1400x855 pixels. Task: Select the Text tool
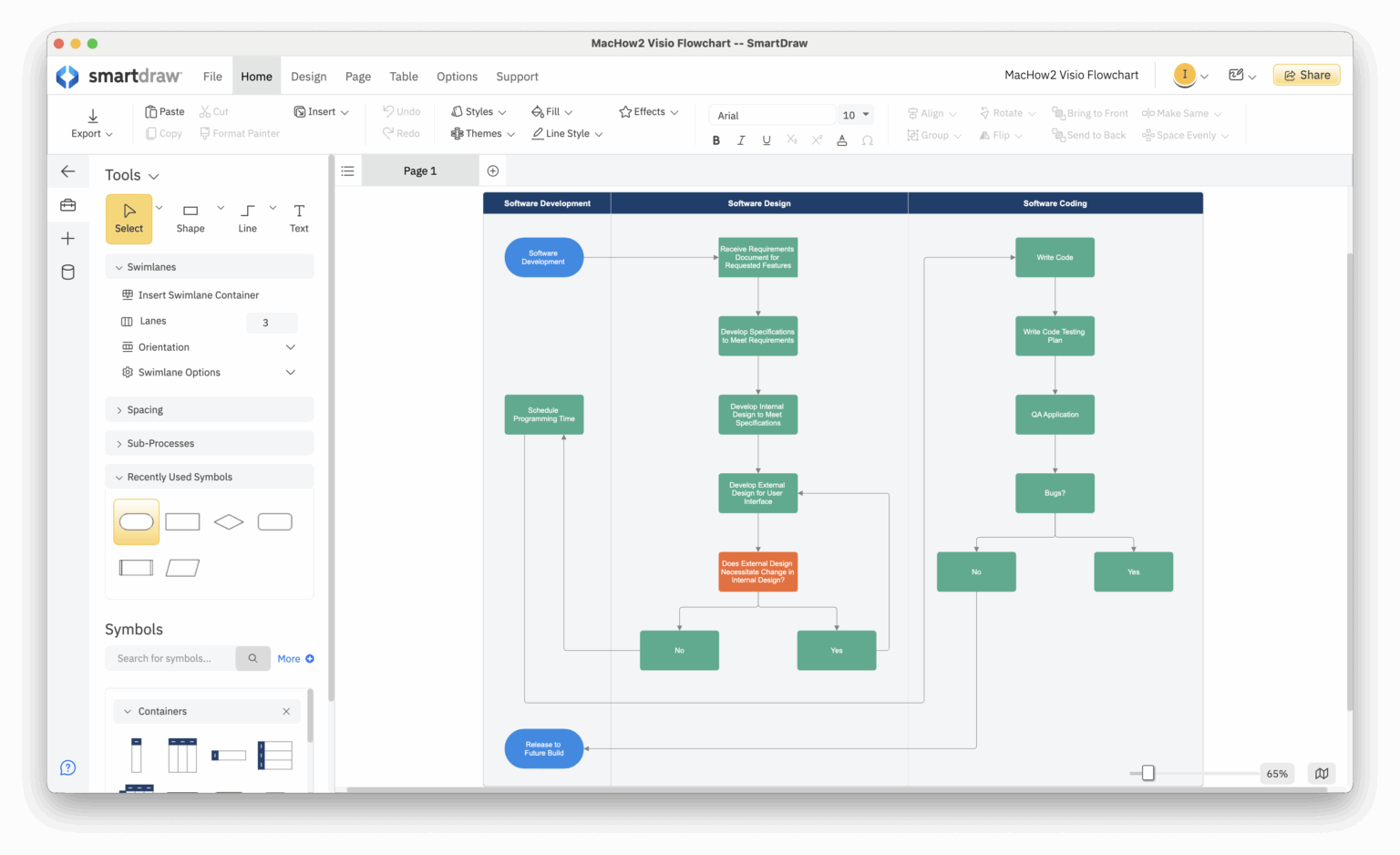point(298,218)
